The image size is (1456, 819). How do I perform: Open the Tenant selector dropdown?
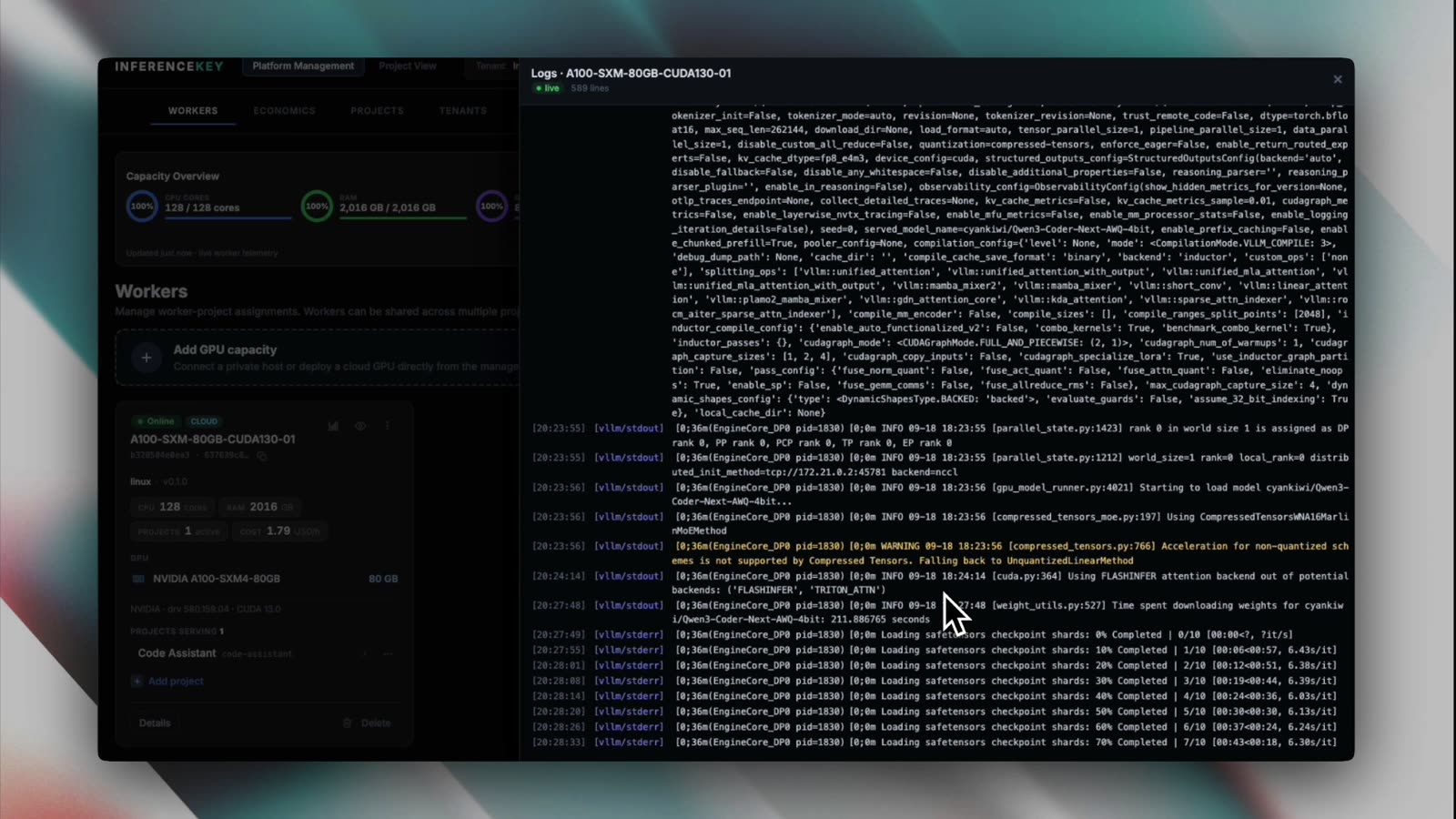click(x=492, y=66)
